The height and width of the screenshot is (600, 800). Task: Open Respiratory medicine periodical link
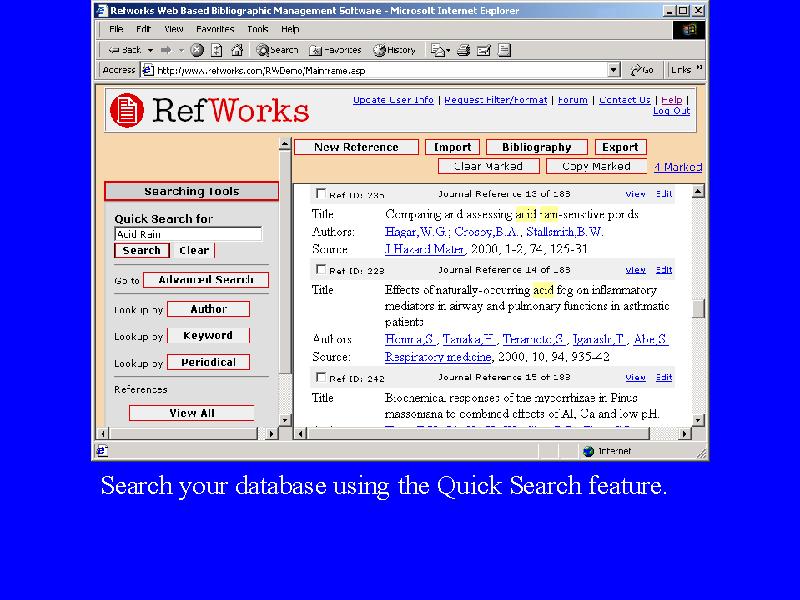pyautogui.click(x=438, y=357)
